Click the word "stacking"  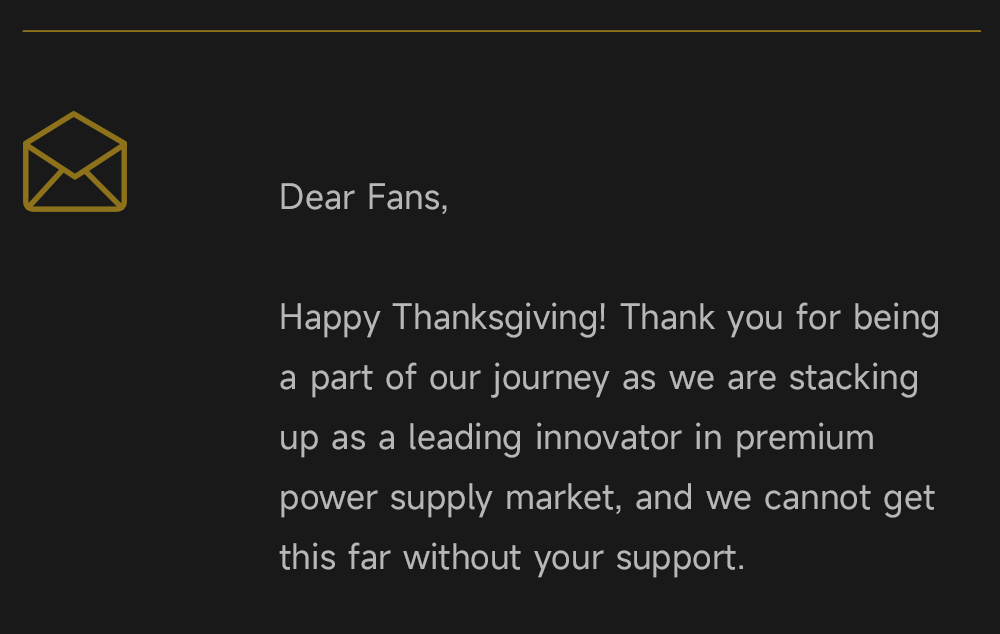(853, 378)
